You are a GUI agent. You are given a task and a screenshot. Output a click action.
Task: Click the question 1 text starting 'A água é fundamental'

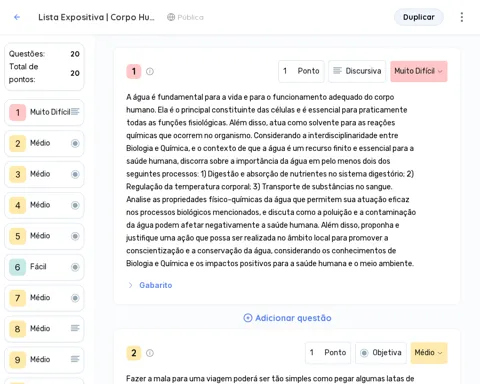(x=271, y=180)
